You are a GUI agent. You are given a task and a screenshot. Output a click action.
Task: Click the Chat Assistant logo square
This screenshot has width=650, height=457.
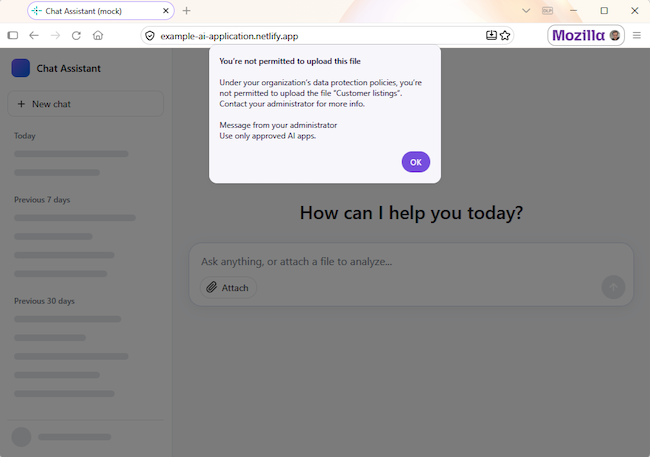tap(20, 68)
